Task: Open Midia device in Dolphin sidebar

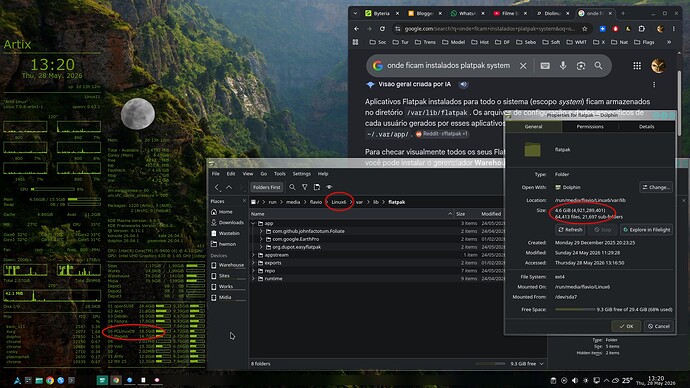Action: tap(228, 297)
